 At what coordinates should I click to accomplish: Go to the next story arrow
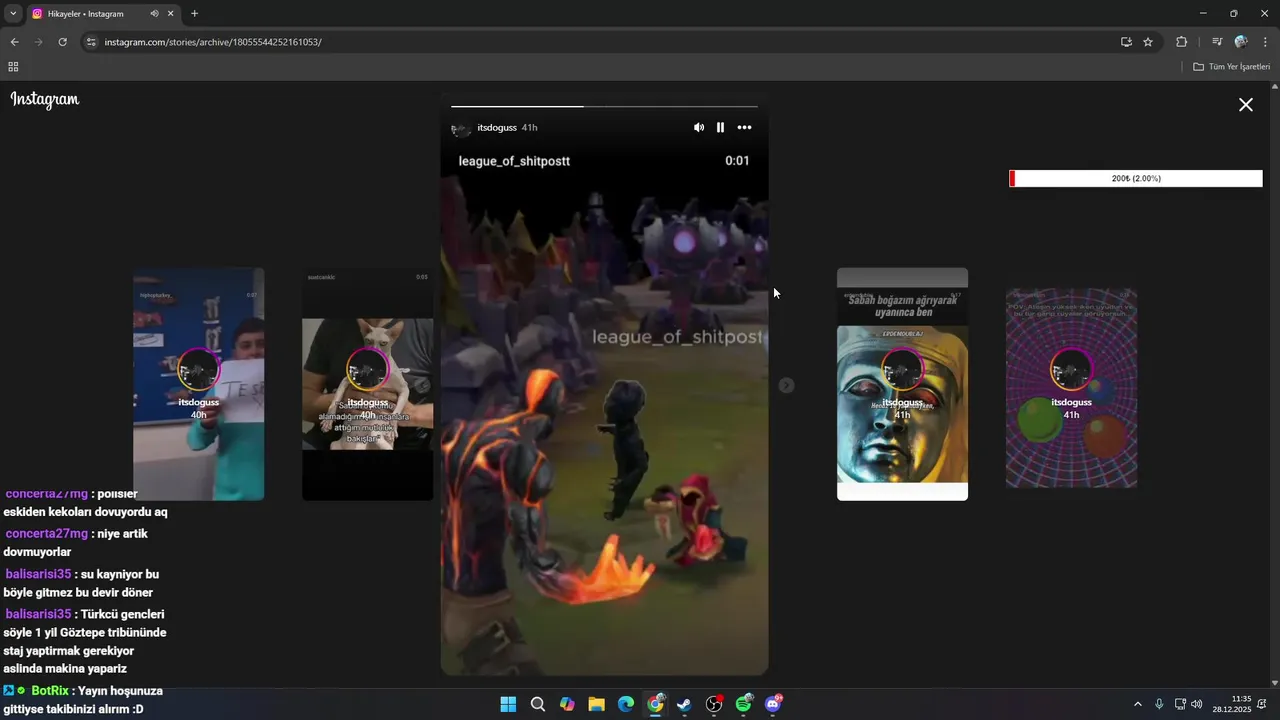(787, 385)
